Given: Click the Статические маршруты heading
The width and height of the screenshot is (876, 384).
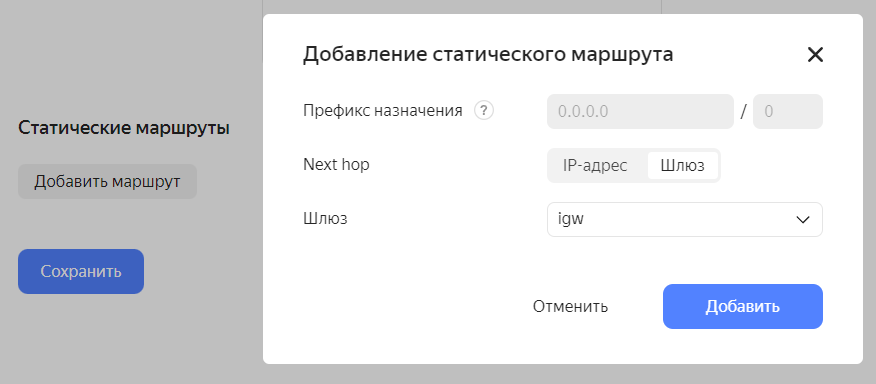Looking at the screenshot, I should (x=124, y=128).
